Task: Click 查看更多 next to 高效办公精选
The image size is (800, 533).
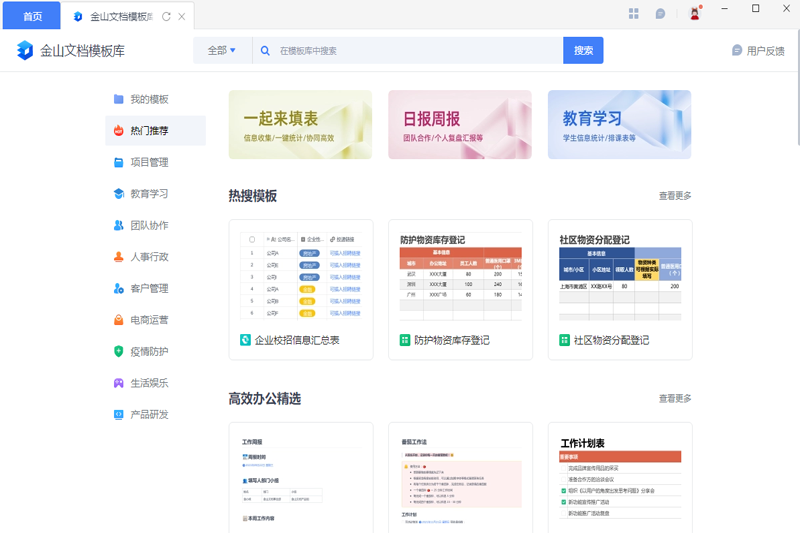Action: [x=675, y=398]
